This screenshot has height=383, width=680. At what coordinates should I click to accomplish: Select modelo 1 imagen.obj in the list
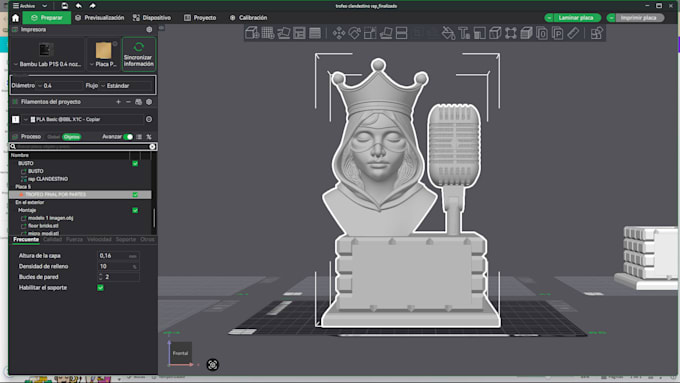pyautogui.click(x=50, y=218)
